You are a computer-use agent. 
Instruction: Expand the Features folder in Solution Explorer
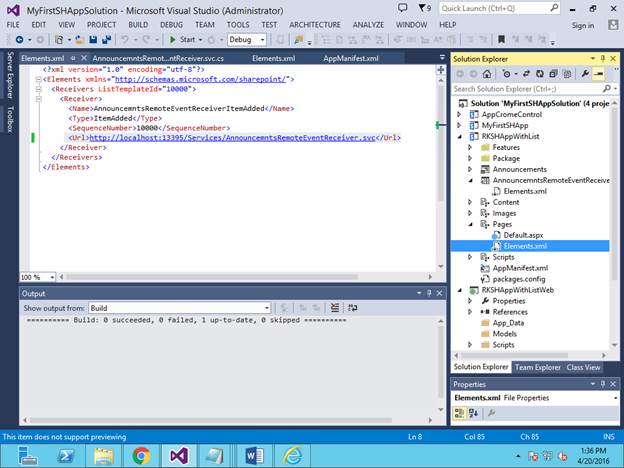(x=470, y=147)
